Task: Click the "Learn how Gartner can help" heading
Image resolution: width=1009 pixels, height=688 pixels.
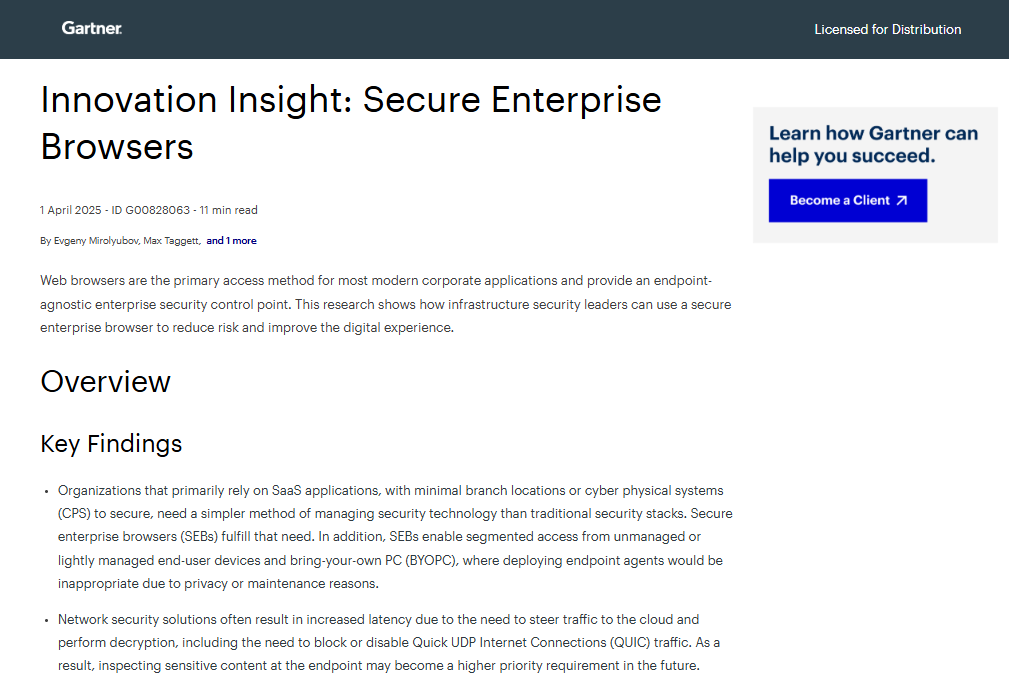Action: click(x=873, y=144)
